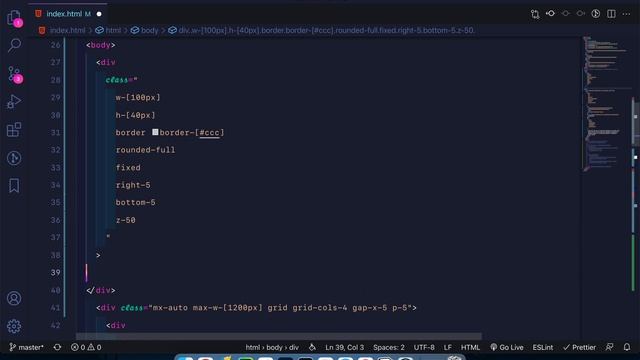Click index.html in the breadcrumb

point(67,30)
